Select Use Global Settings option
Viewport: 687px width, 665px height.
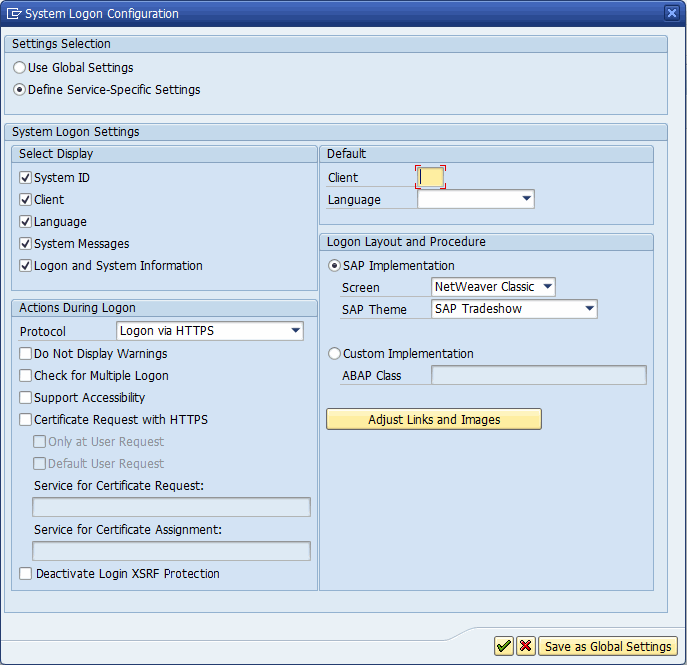(x=20, y=68)
